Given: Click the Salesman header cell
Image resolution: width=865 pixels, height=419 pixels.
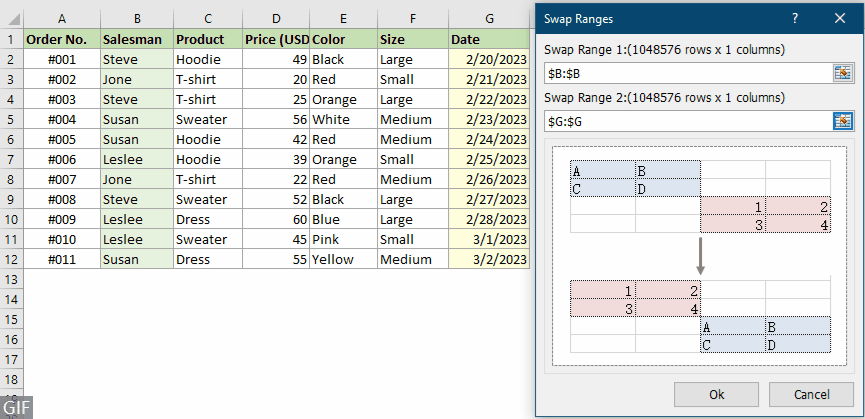Looking at the screenshot, I should point(136,39).
